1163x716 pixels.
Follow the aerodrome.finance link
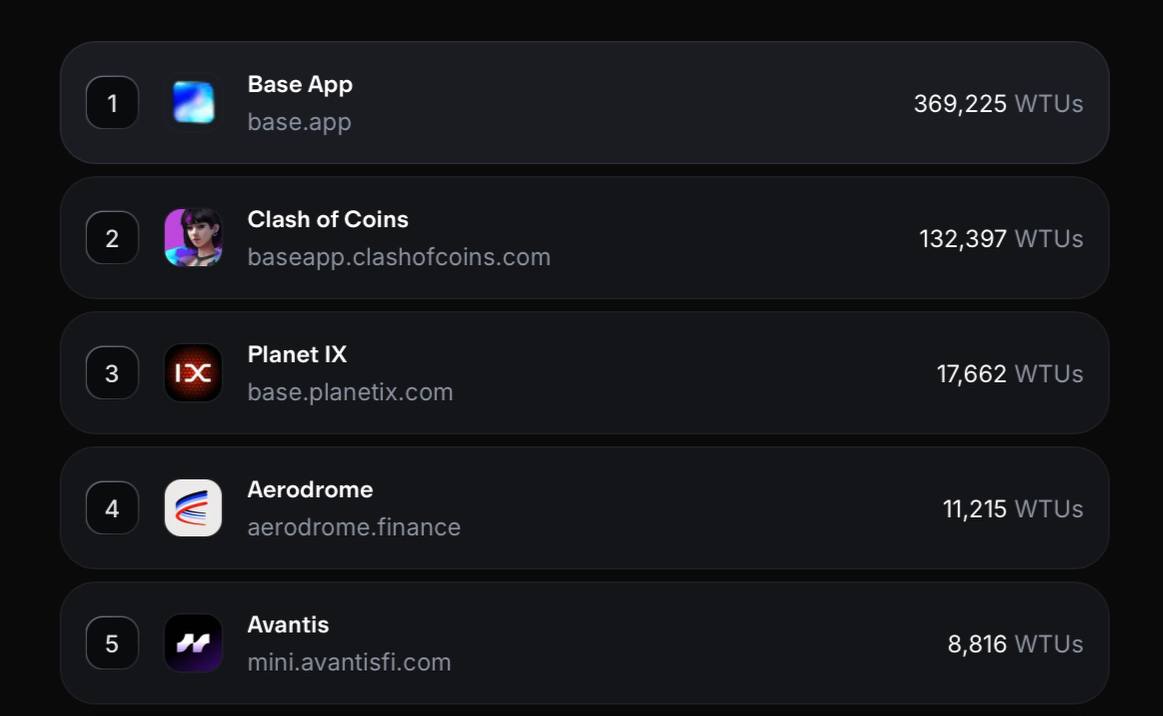pyautogui.click(x=354, y=527)
